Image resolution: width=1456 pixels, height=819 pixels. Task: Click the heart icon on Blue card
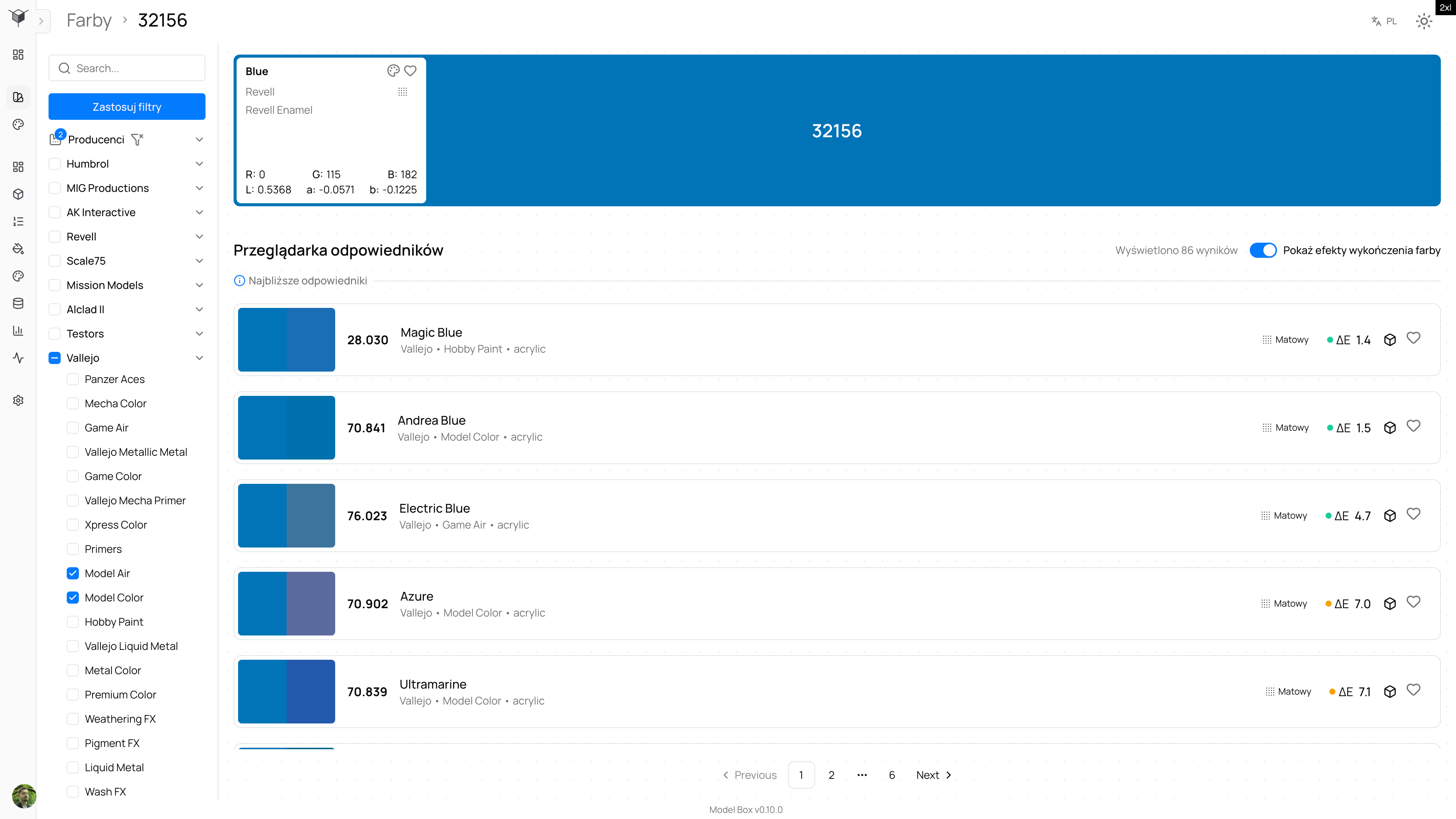[x=410, y=71]
